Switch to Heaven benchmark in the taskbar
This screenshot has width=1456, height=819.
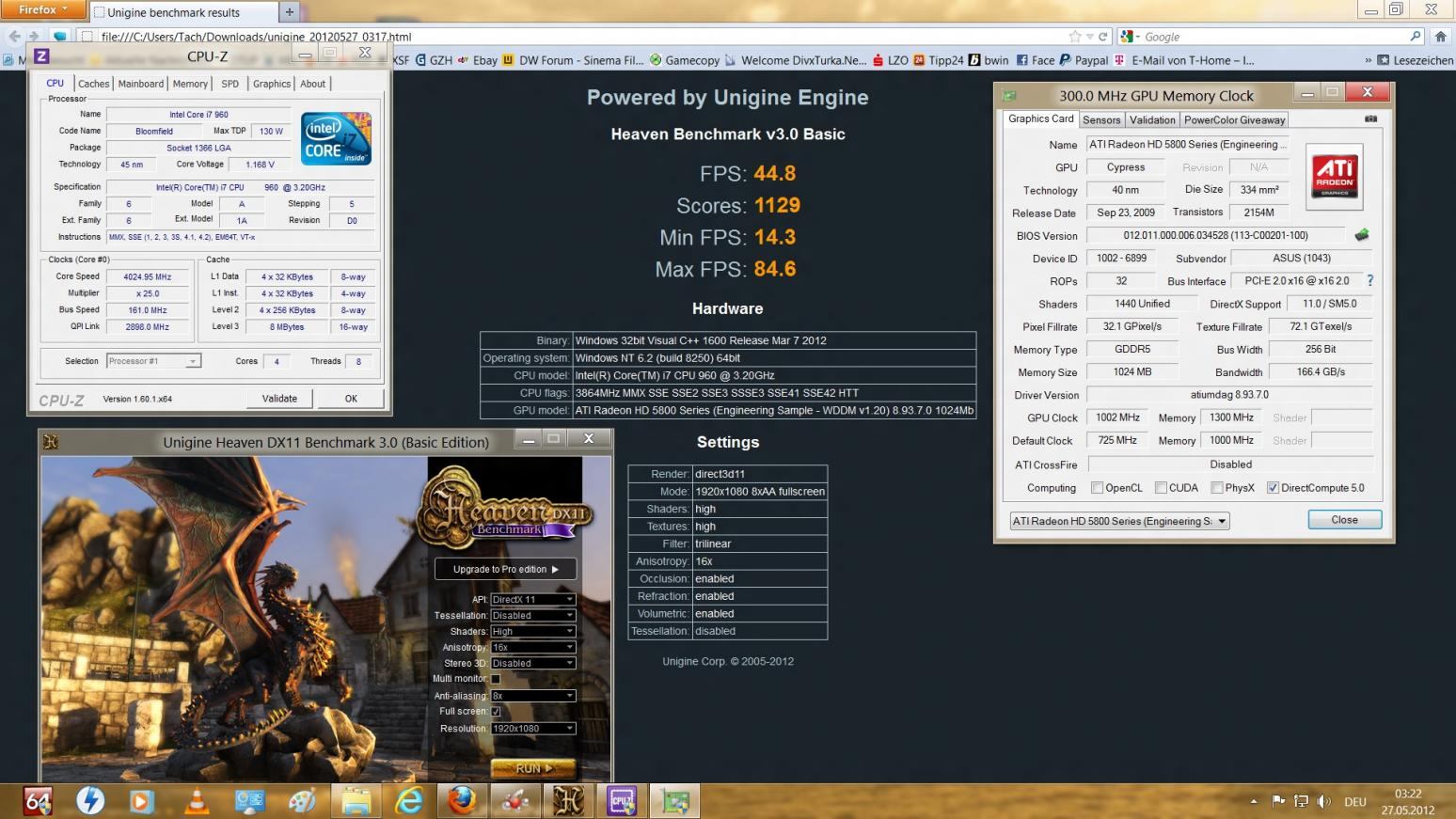(568, 801)
